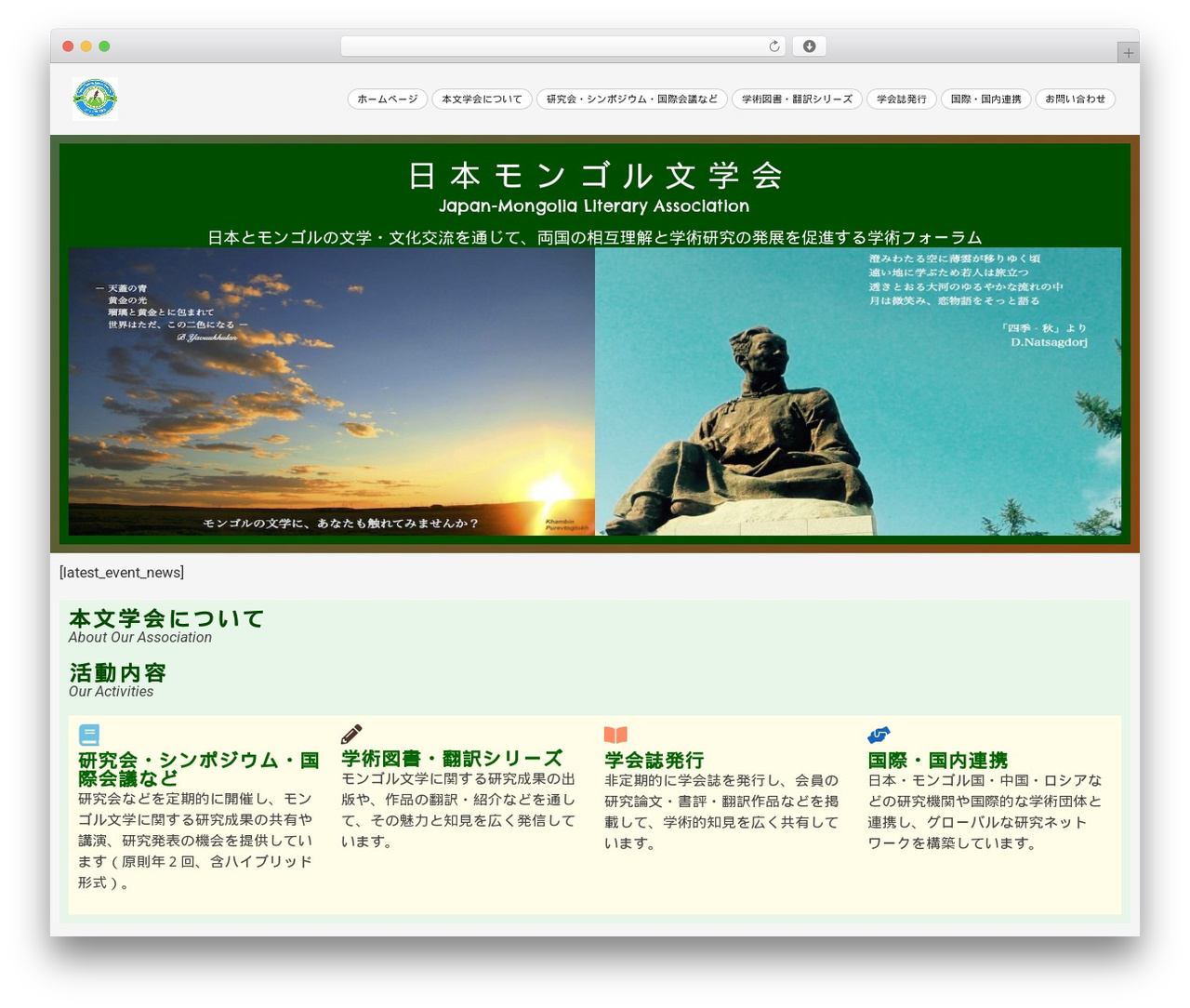Click the Our Activities caption
This screenshot has height=1008, width=1190.
pos(111,691)
